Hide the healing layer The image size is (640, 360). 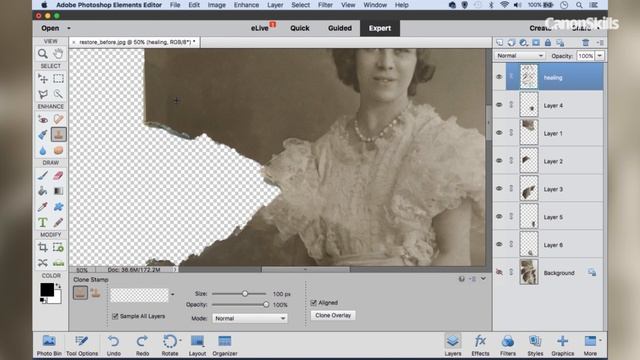pyautogui.click(x=499, y=77)
